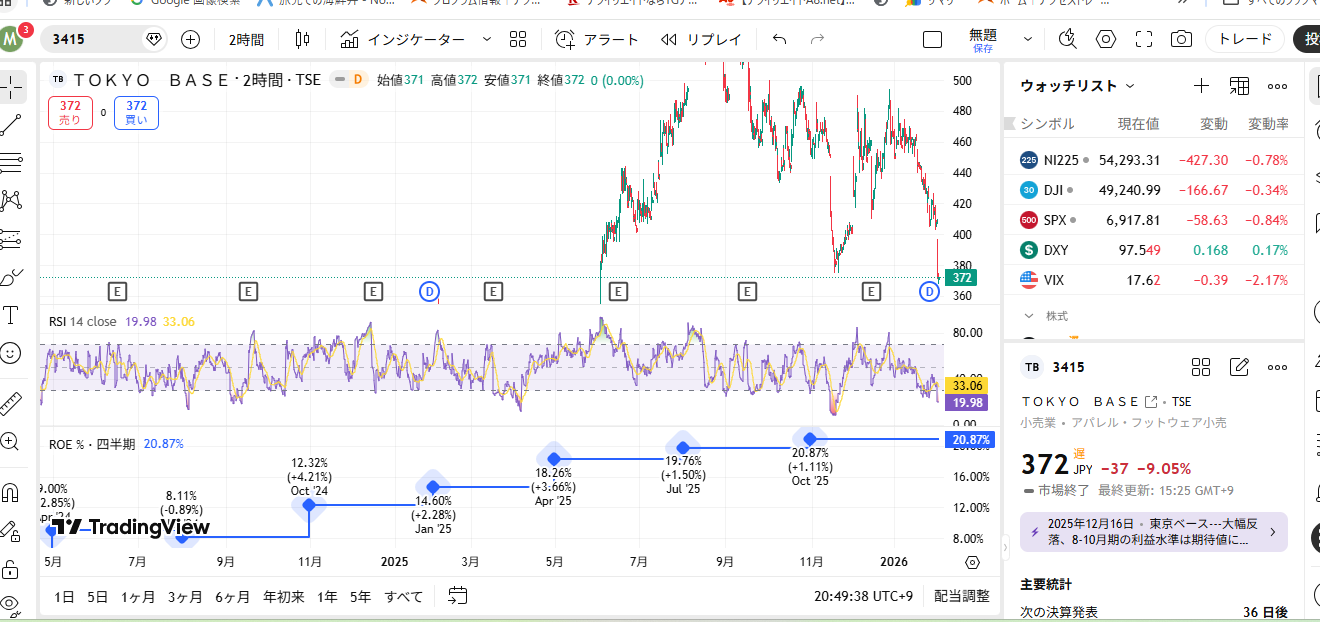Click the add symbol plus icon in watchlist

[x=1201, y=86]
